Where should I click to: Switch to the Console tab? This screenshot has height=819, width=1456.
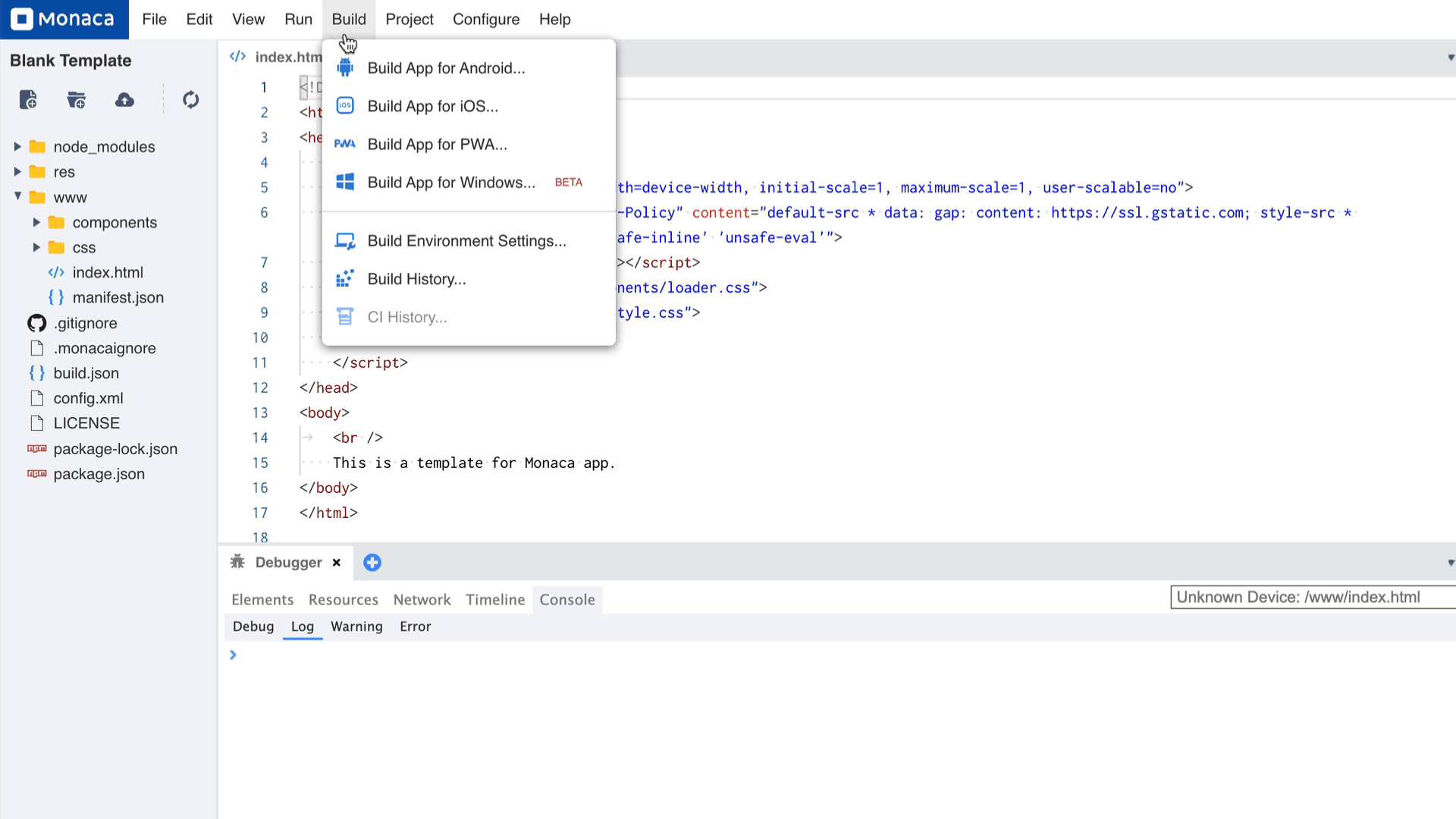[x=567, y=600]
